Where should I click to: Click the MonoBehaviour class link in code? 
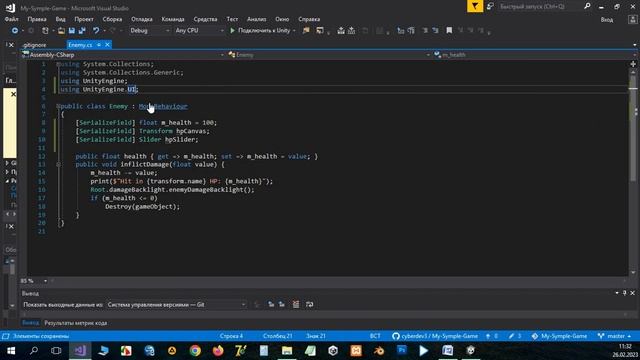point(163,106)
